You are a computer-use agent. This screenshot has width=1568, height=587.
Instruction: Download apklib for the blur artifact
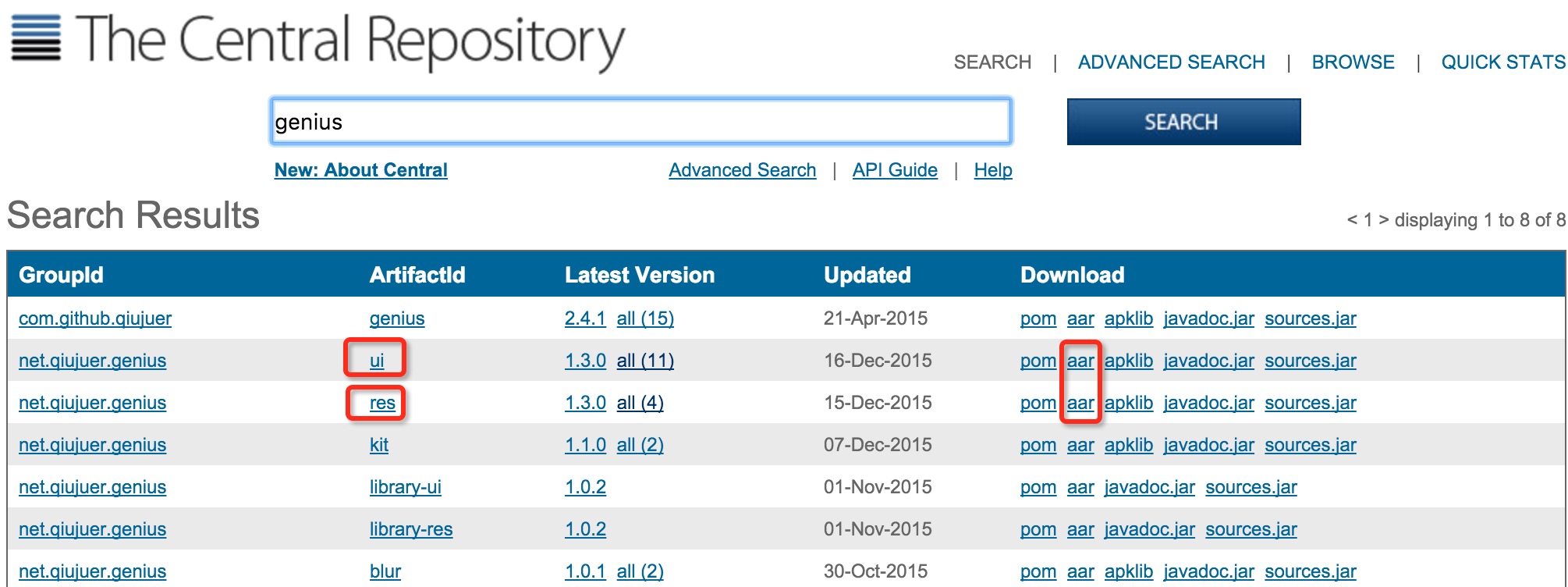(1128, 571)
